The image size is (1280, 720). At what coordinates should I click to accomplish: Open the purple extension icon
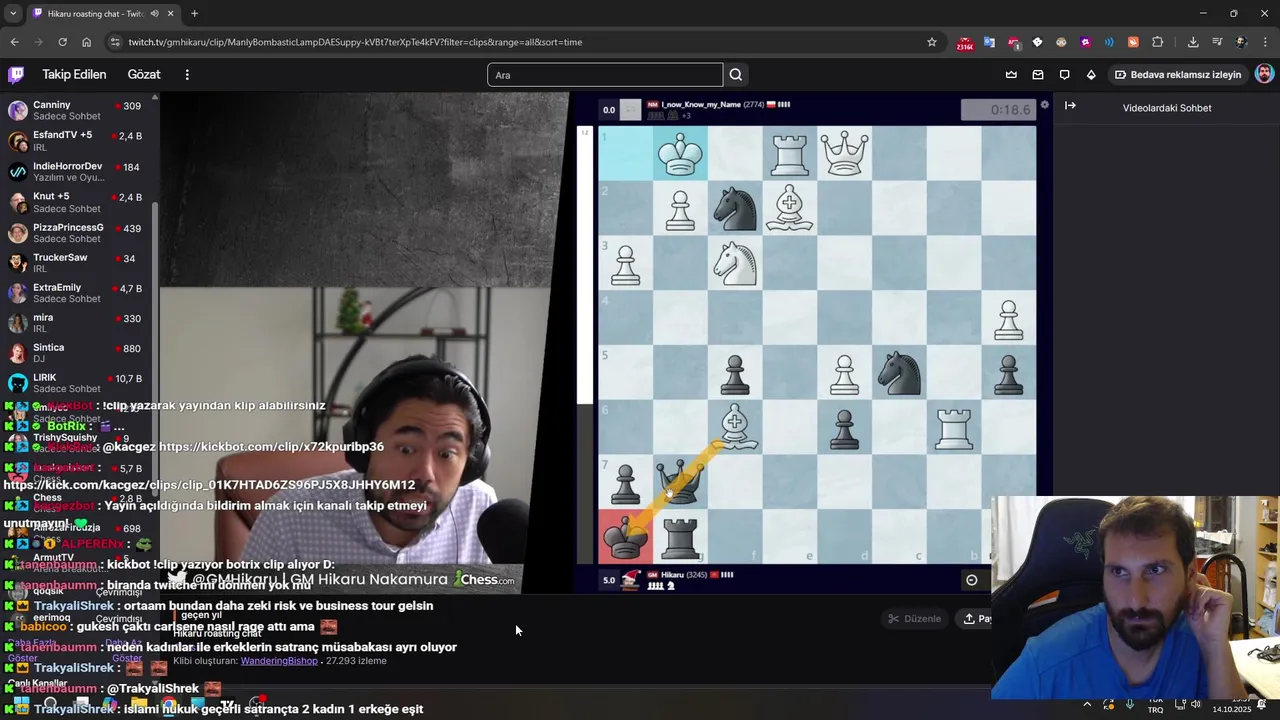1085,42
